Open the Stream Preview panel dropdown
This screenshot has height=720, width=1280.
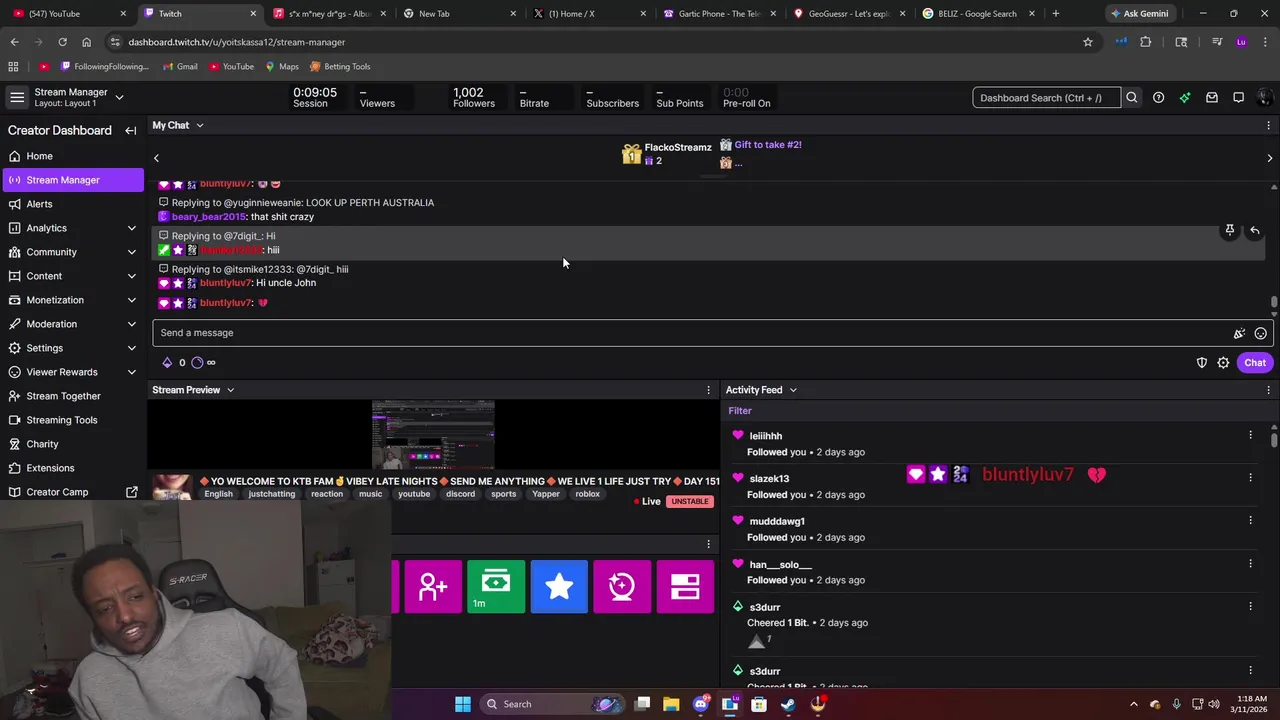click(230, 390)
